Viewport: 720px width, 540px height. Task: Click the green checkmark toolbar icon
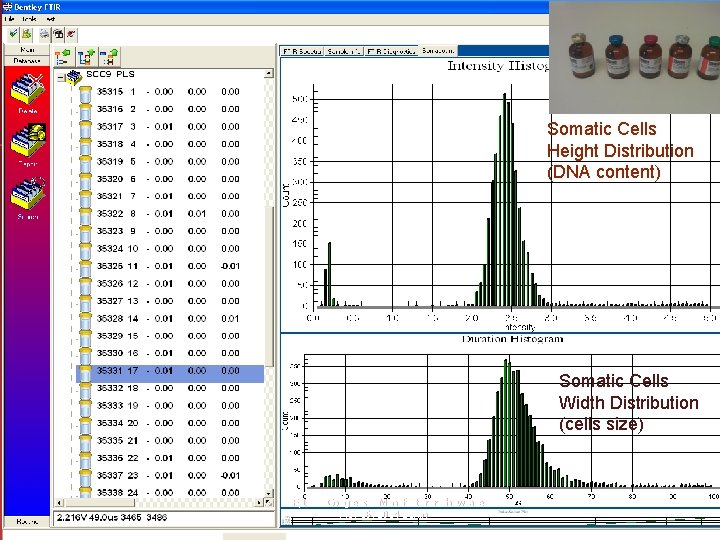[x=13, y=34]
